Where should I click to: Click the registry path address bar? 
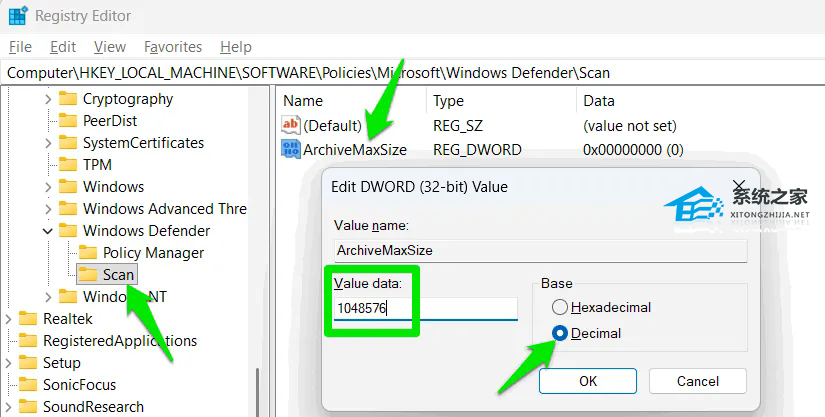(400, 72)
